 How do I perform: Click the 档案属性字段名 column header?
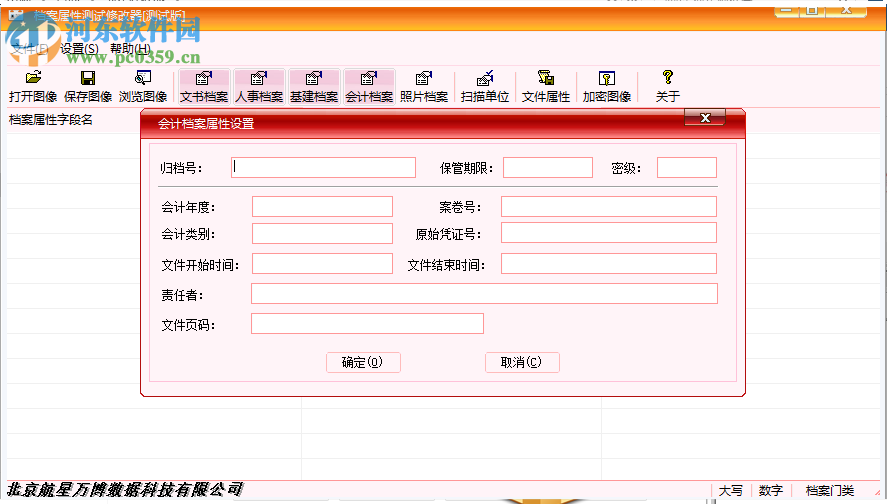pyautogui.click(x=51, y=120)
